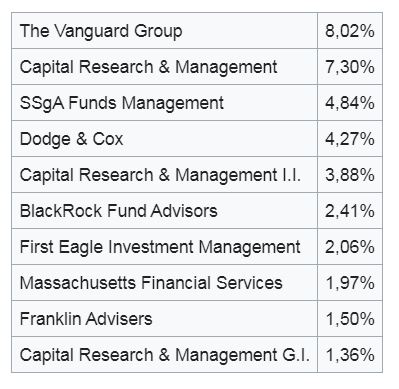Select the 8,02% value cell
Image resolution: width=399 pixels, height=389 pixels.
350,31
